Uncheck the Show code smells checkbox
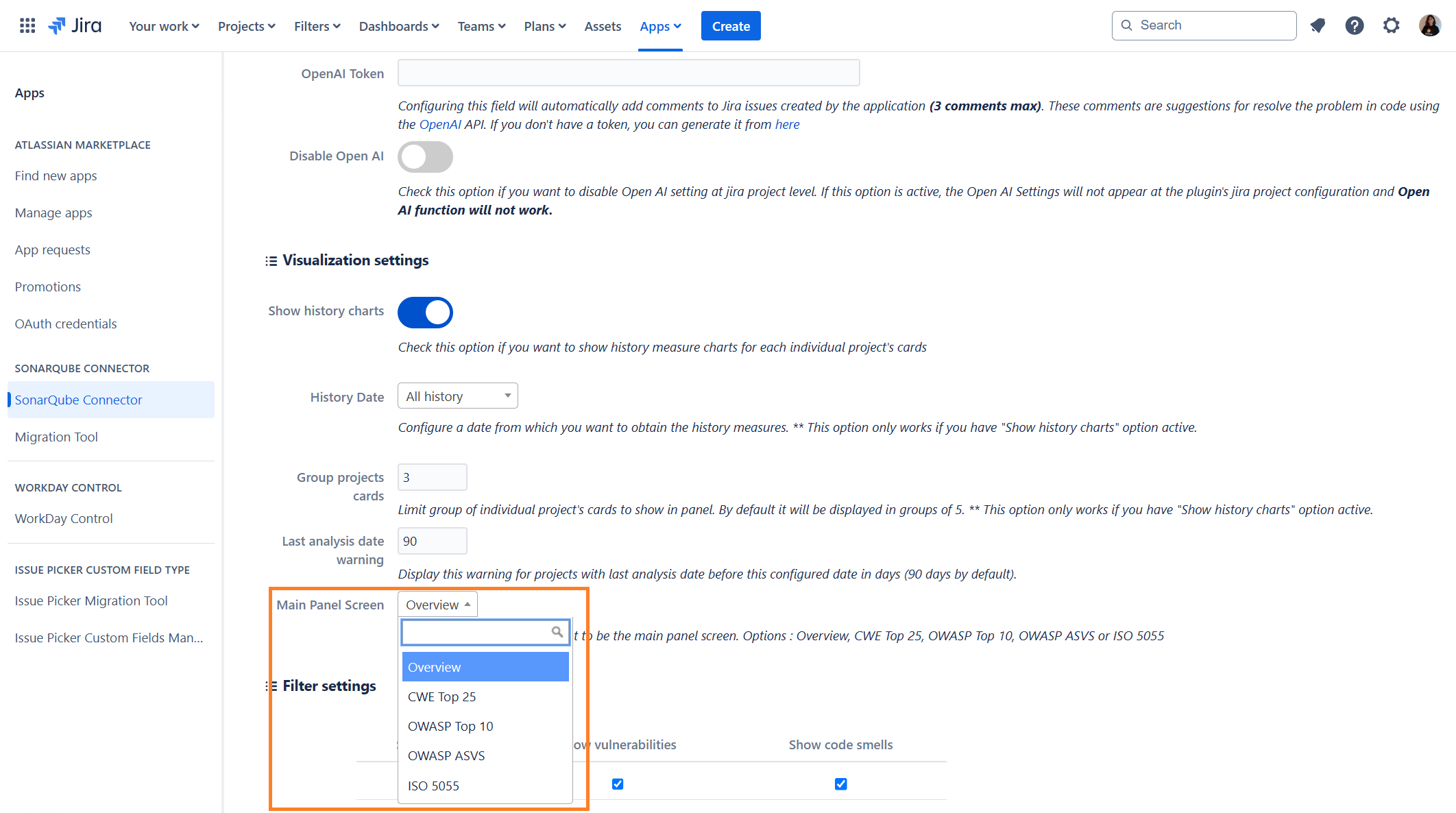Image resolution: width=1456 pixels, height=813 pixels. click(x=841, y=784)
